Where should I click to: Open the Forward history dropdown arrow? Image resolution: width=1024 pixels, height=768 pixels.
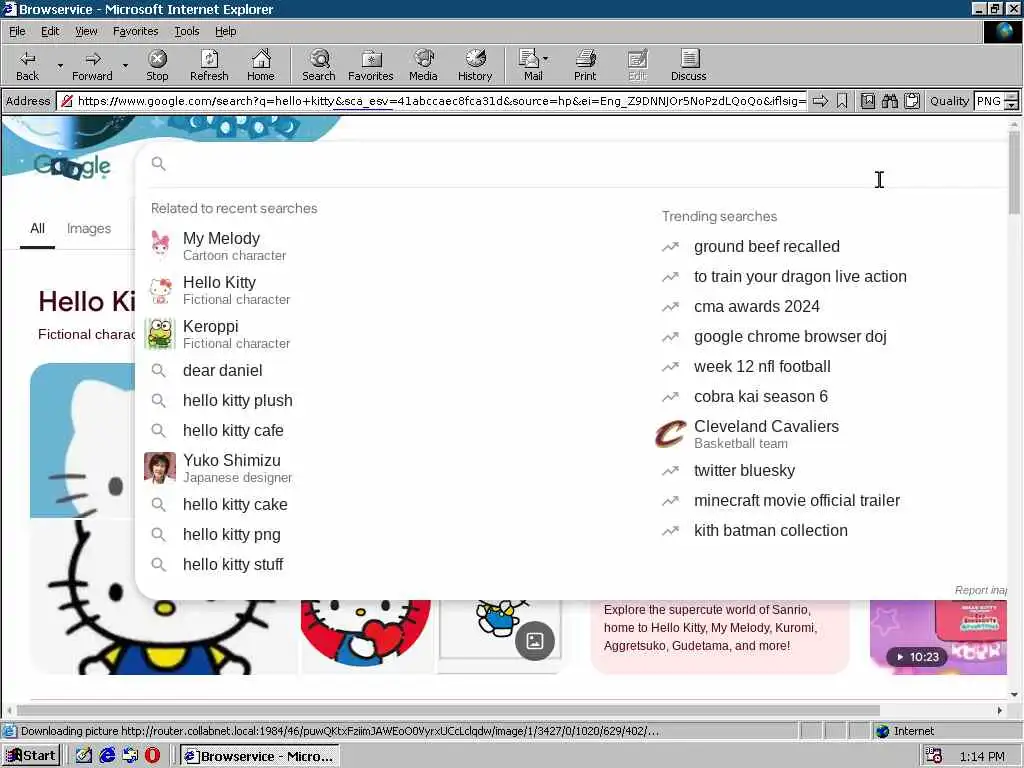[x=125, y=65]
